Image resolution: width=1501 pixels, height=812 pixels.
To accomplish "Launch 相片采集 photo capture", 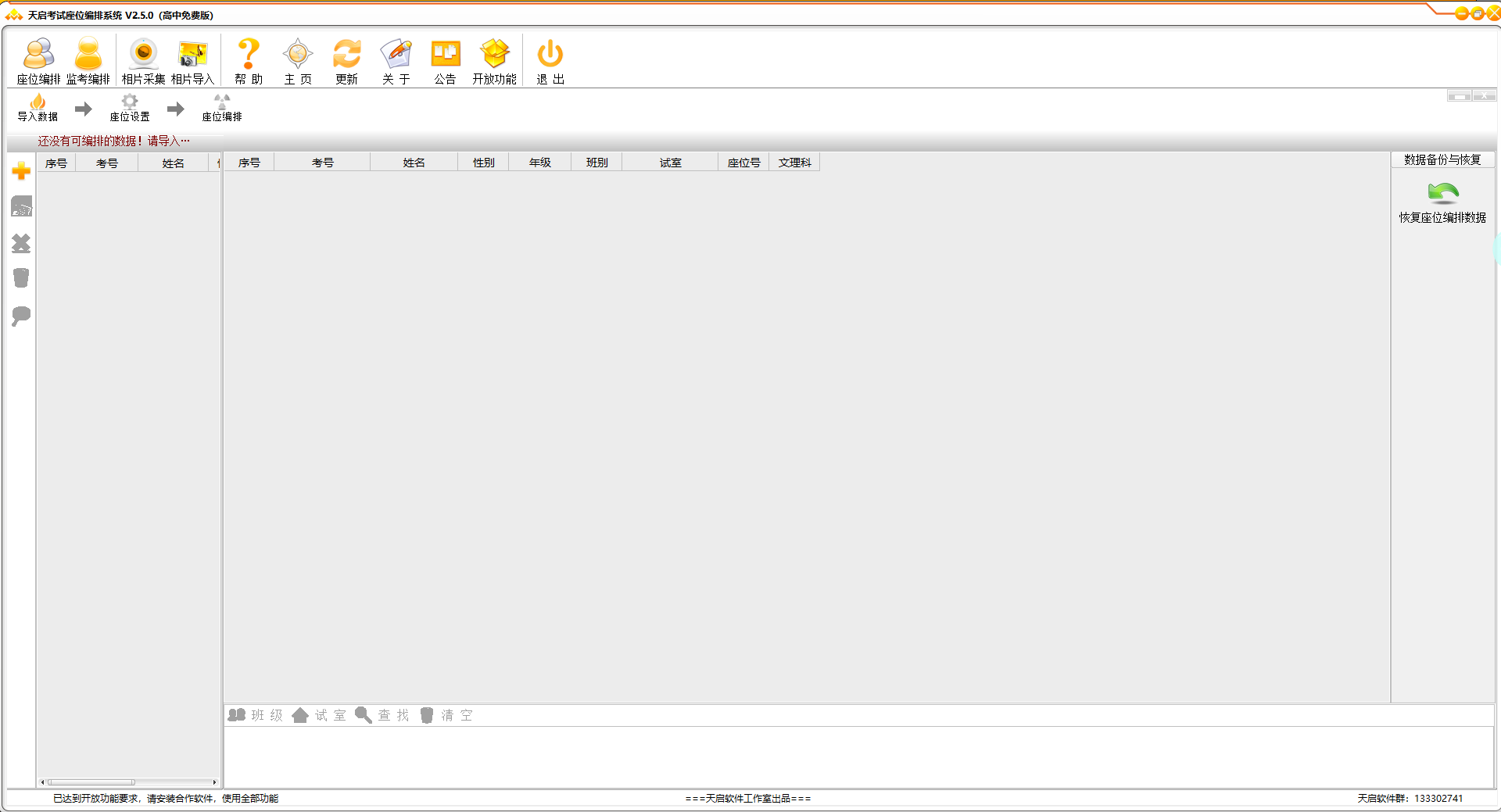I will pos(143,61).
